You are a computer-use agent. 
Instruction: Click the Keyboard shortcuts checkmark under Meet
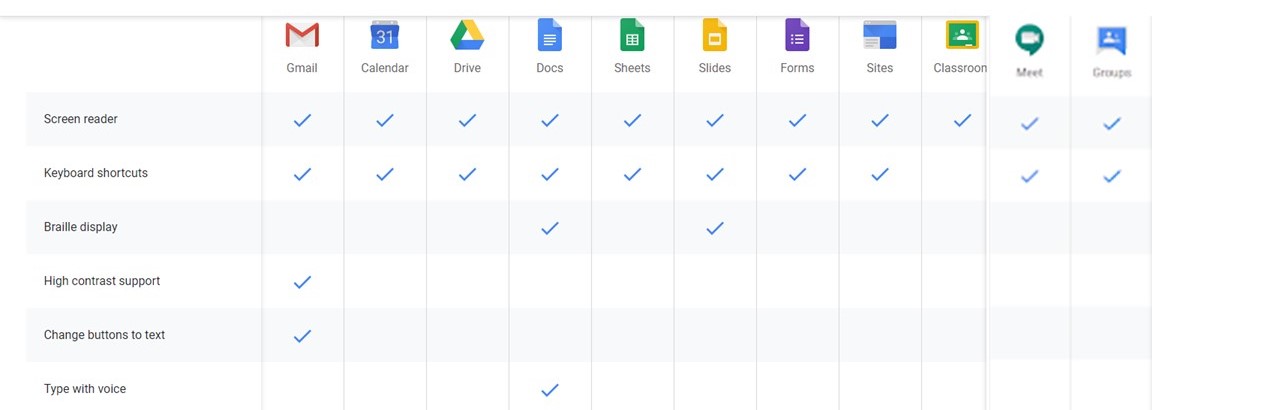point(1029,176)
